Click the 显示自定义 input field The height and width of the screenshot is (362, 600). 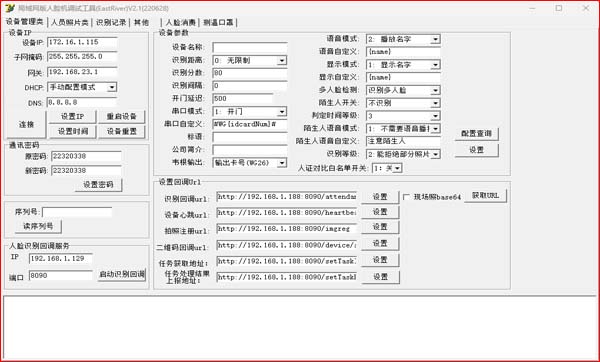(x=403, y=77)
